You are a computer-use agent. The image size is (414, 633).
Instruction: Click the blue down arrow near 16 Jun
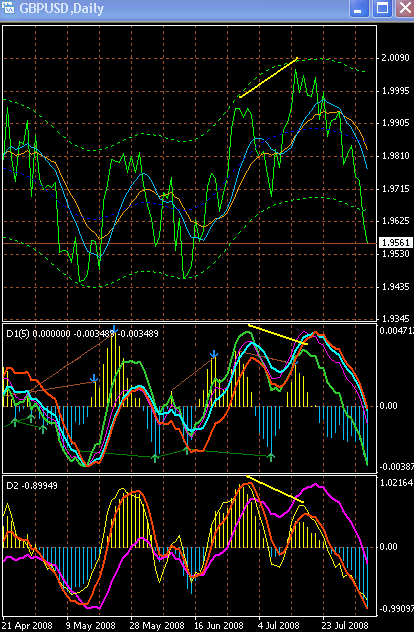(x=214, y=354)
